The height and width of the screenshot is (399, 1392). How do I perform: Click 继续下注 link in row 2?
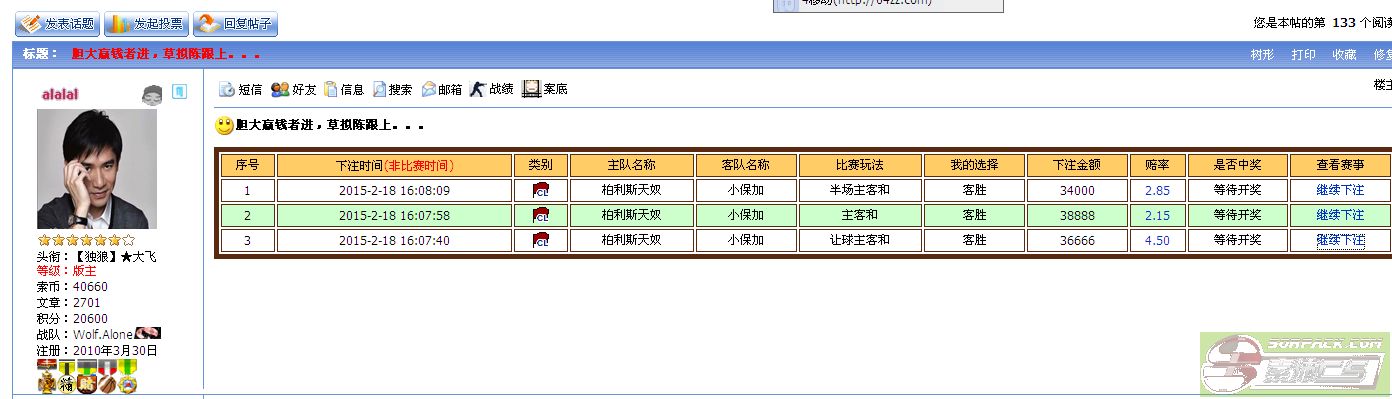coord(1340,215)
